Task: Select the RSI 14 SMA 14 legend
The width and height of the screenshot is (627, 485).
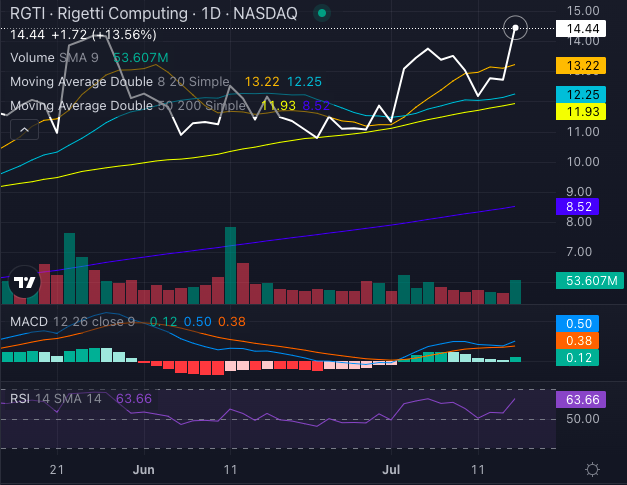Action: pos(81,399)
